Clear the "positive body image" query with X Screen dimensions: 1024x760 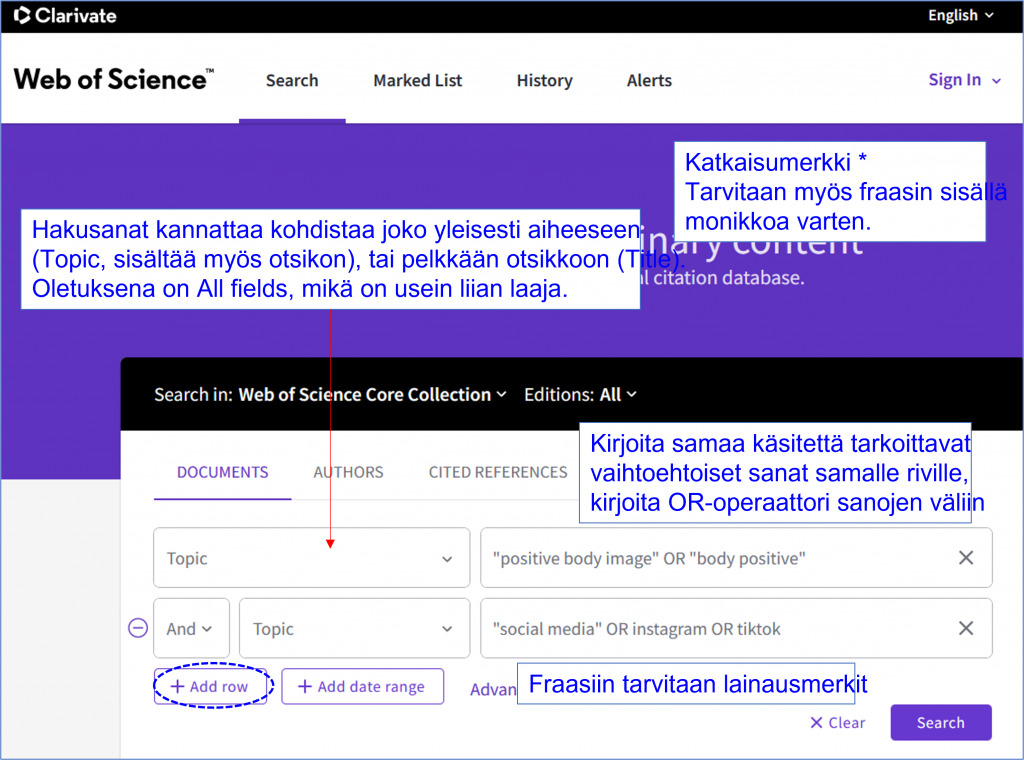click(966, 558)
